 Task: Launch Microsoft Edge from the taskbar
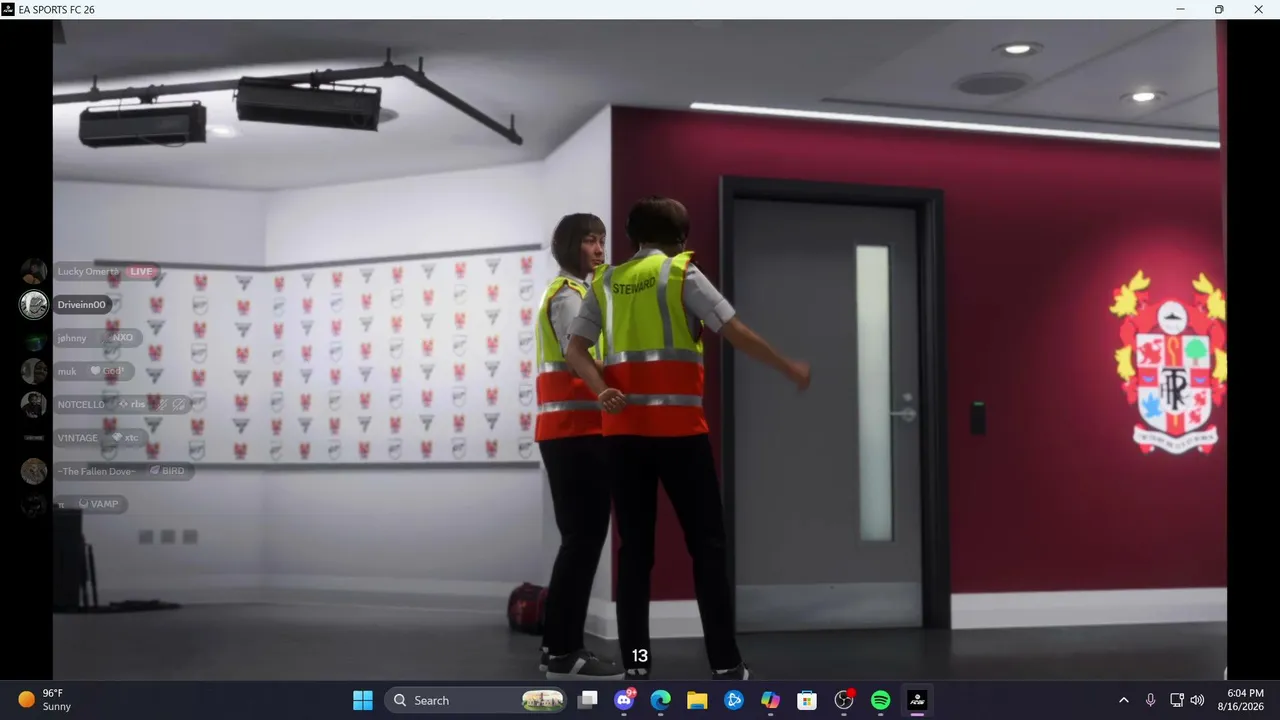coord(661,700)
